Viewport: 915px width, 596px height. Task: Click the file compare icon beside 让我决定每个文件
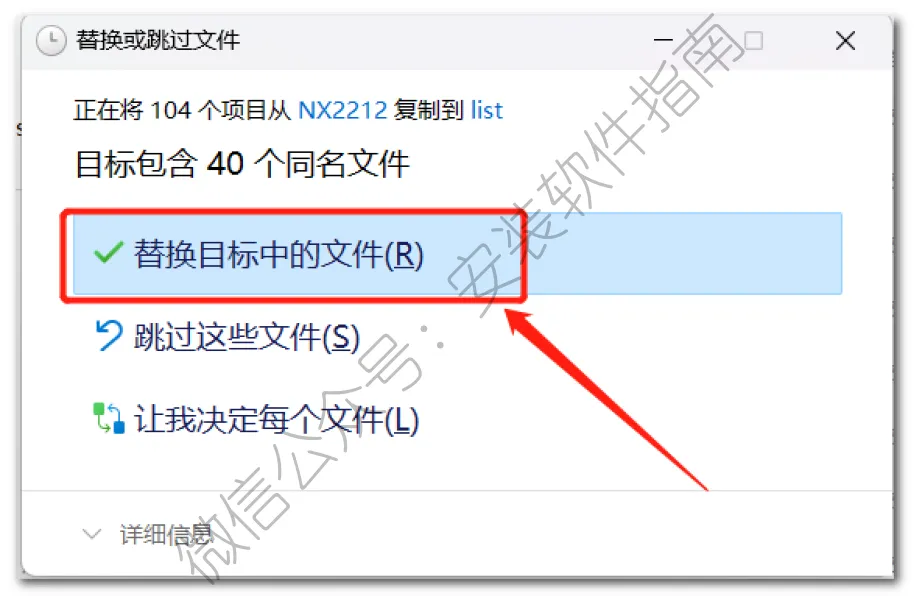(x=109, y=419)
